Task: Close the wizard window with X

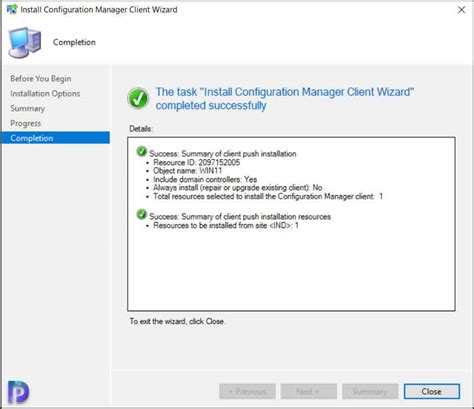Action: click(x=461, y=10)
